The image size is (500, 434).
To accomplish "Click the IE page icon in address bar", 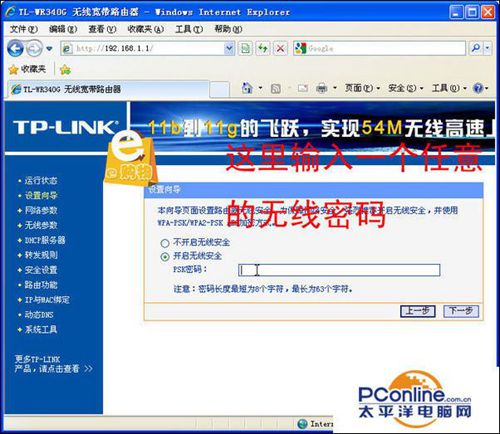I will [x=67, y=49].
